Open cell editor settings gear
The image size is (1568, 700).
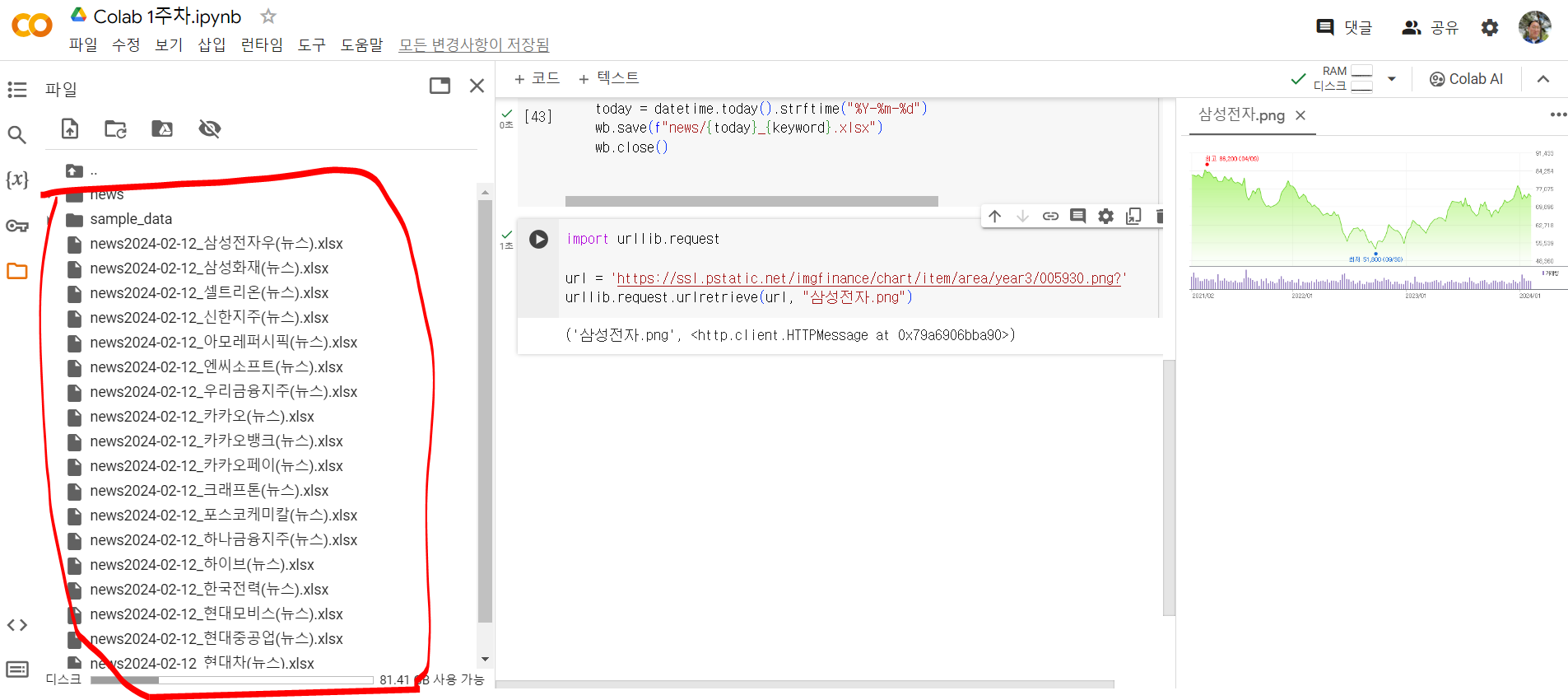pyautogui.click(x=1105, y=216)
